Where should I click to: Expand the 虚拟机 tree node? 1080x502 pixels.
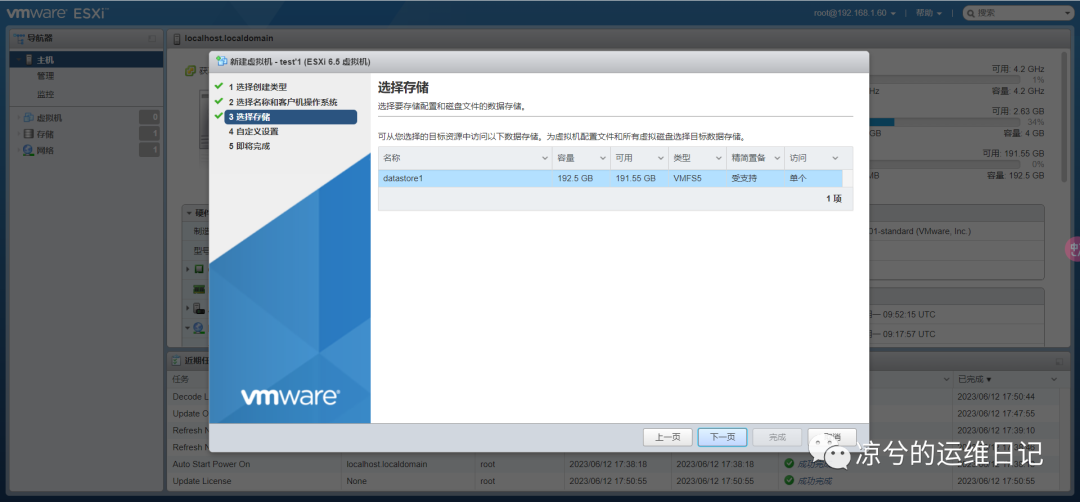pyautogui.click(x=18, y=118)
